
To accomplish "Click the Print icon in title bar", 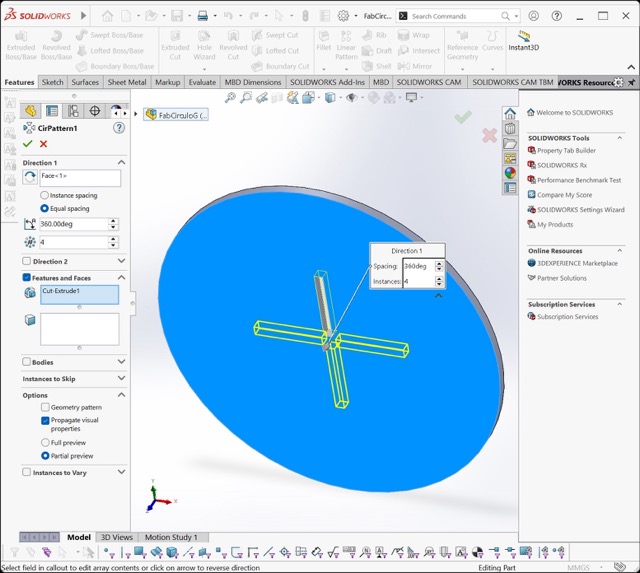I will 203,16.
